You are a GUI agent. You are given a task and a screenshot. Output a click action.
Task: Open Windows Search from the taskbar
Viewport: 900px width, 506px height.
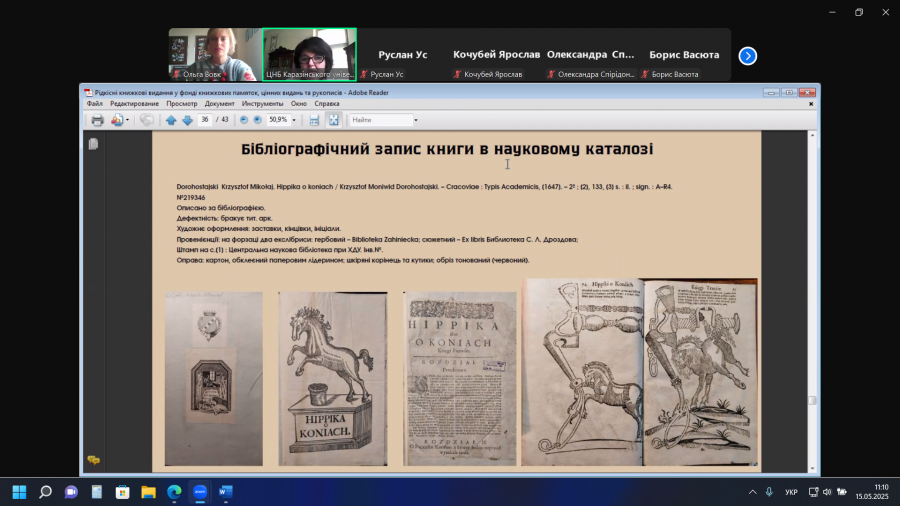click(x=45, y=492)
